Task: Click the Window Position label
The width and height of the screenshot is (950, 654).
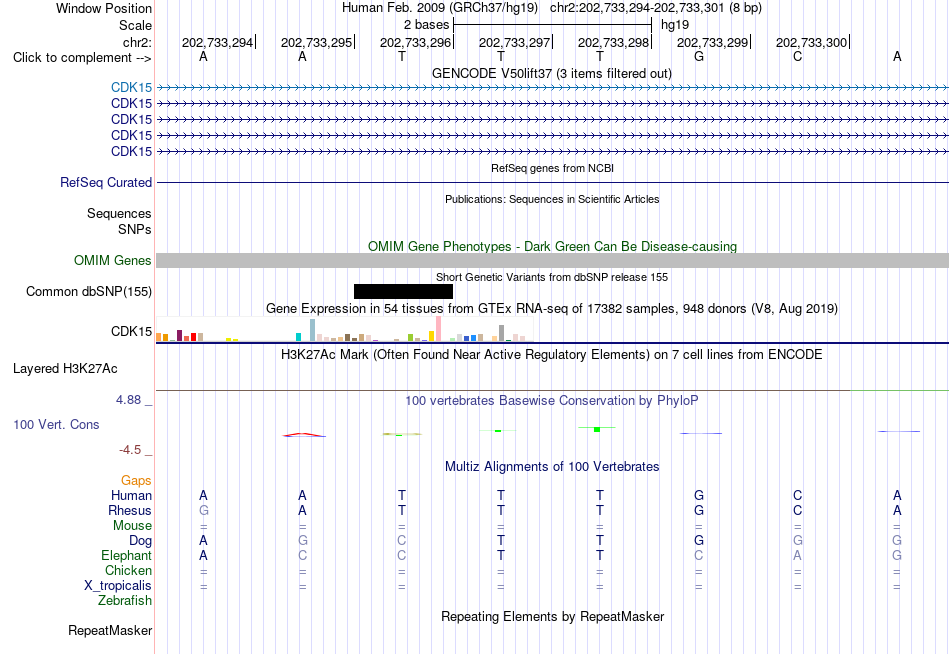Action: point(104,8)
